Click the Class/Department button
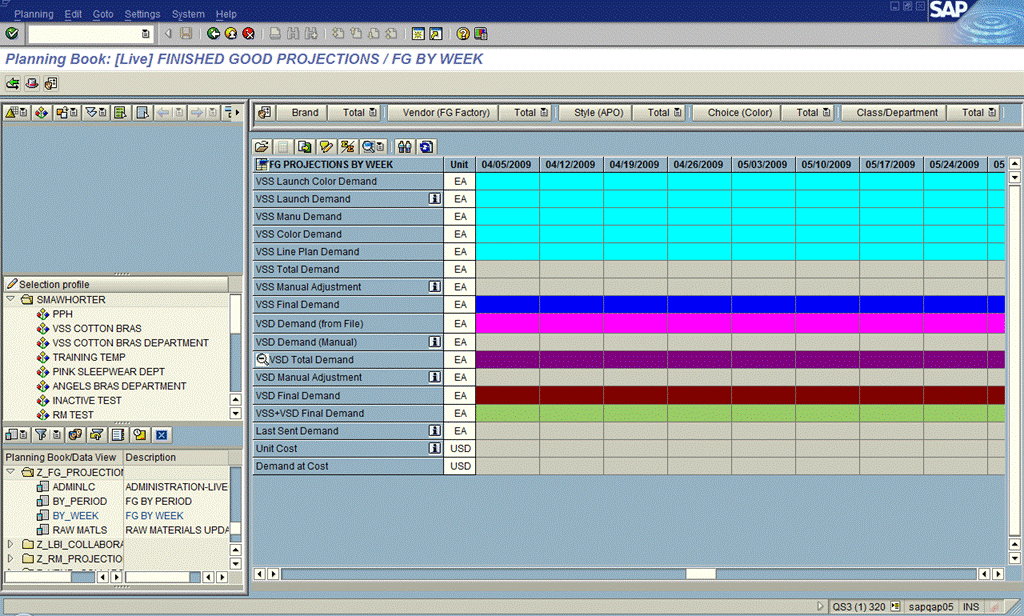 click(894, 112)
